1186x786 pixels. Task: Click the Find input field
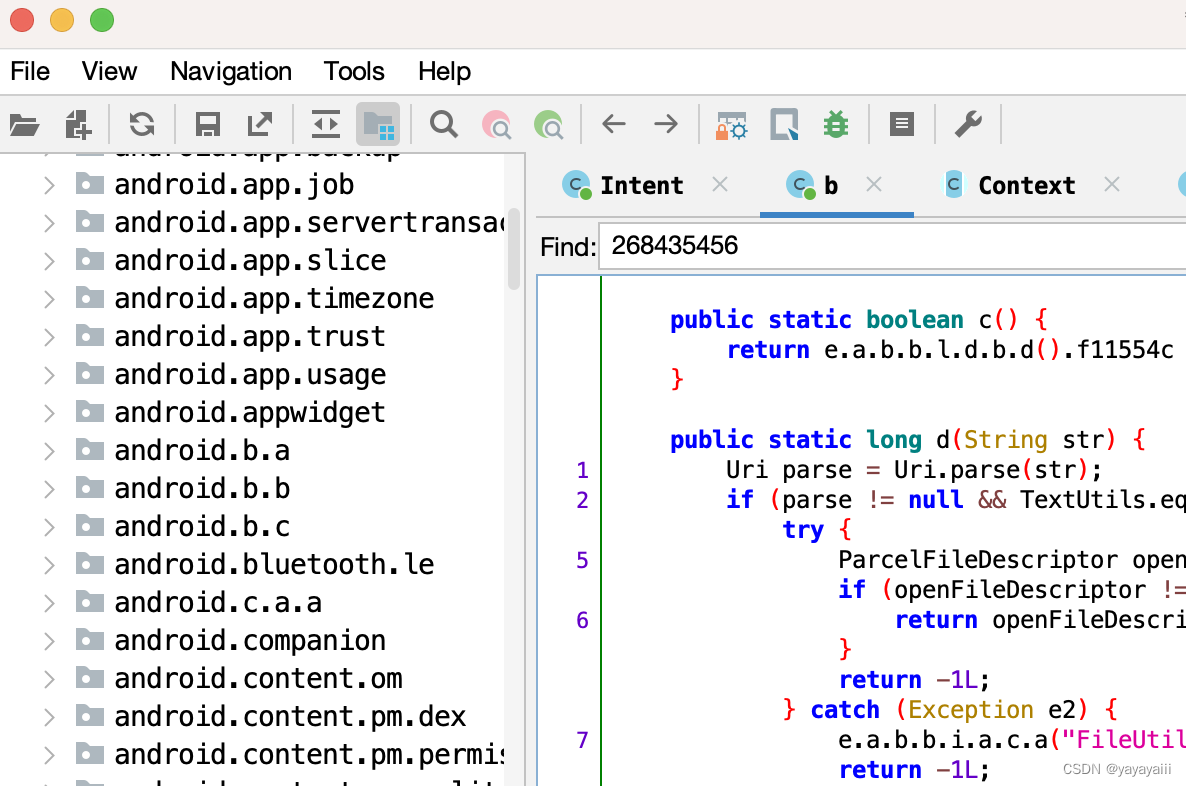click(893, 246)
